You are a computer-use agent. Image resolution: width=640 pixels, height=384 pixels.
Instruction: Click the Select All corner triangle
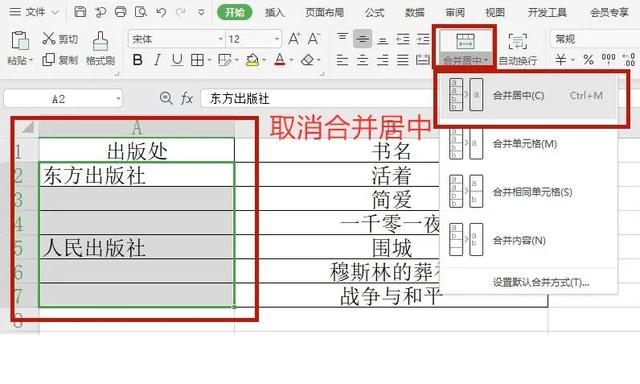(28, 128)
